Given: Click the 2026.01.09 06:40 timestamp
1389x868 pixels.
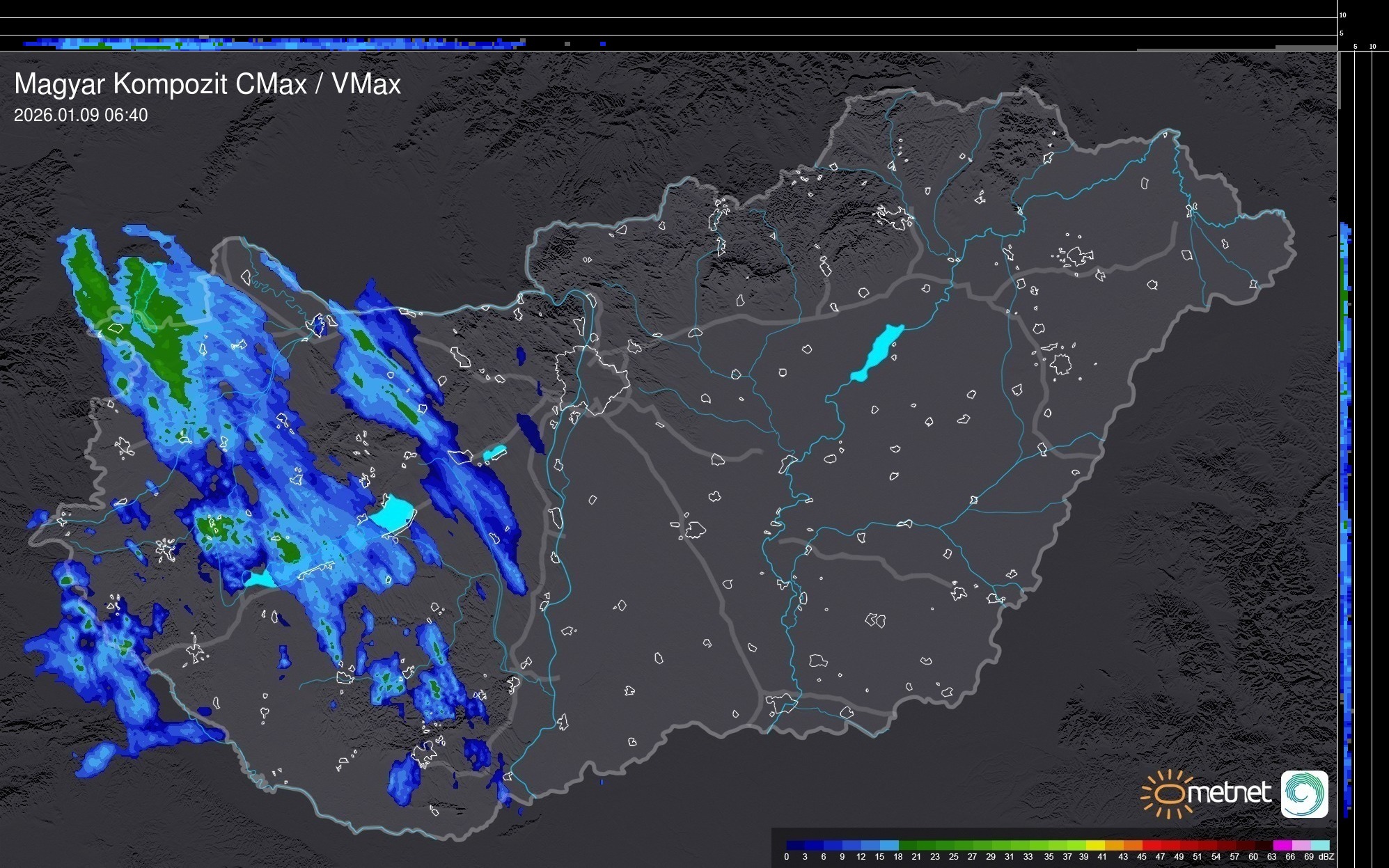Looking at the screenshot, I should [81, 116].
